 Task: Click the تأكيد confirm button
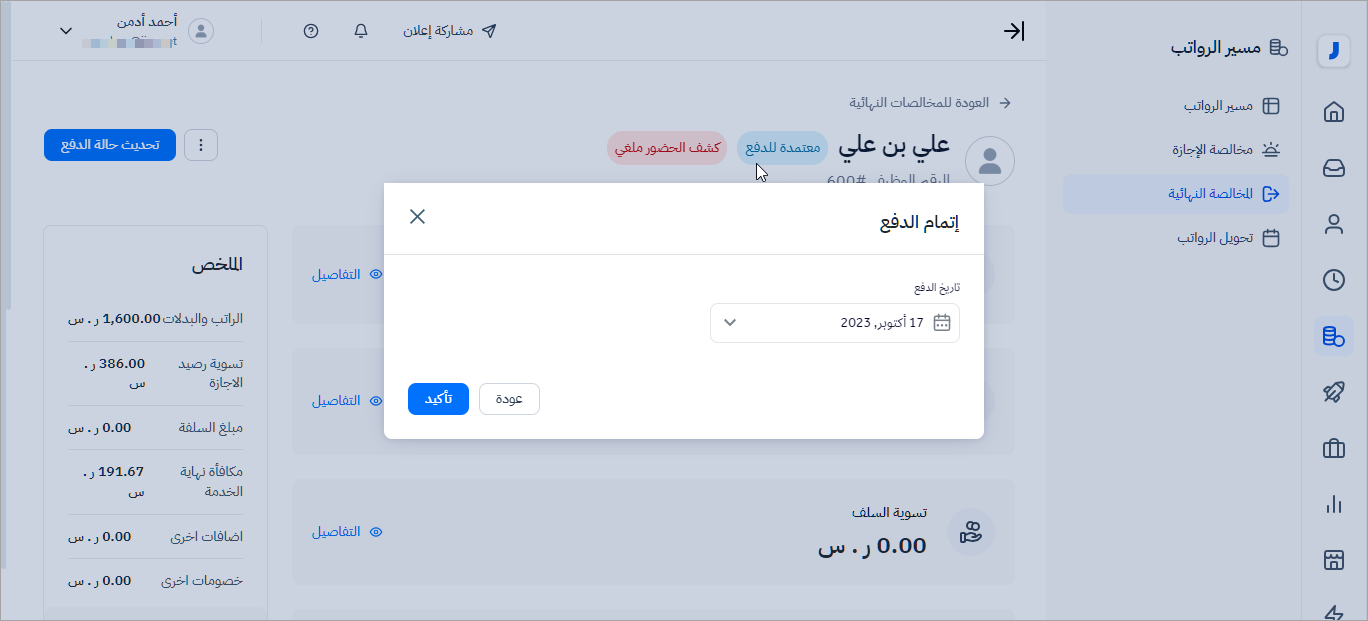[x=438, y=399]
